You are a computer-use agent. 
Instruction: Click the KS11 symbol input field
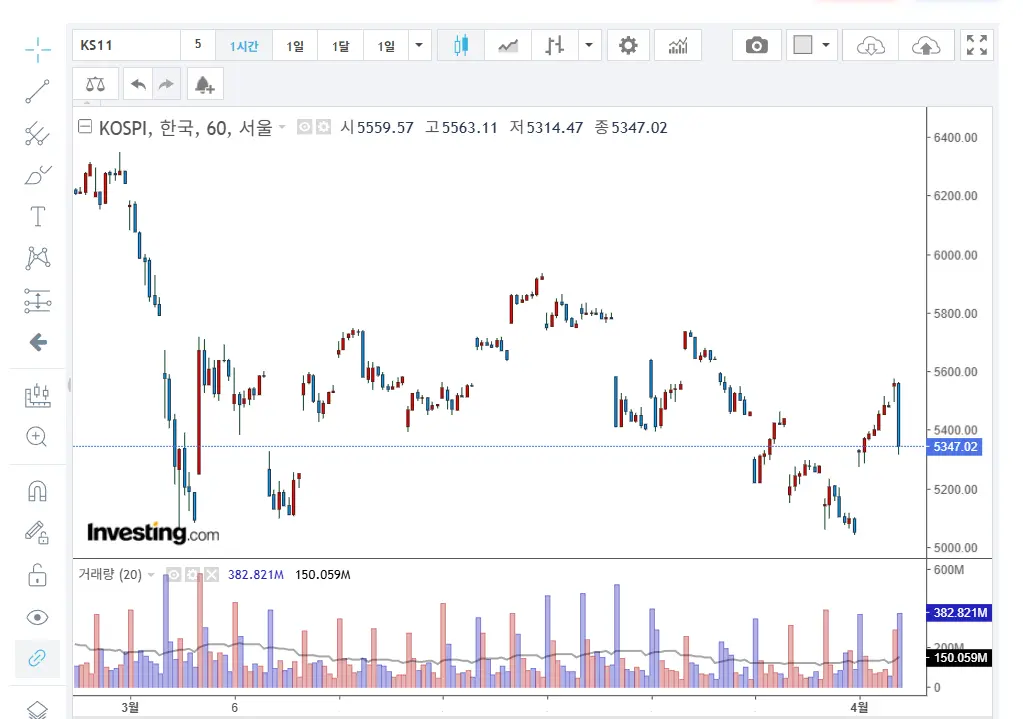126,45
